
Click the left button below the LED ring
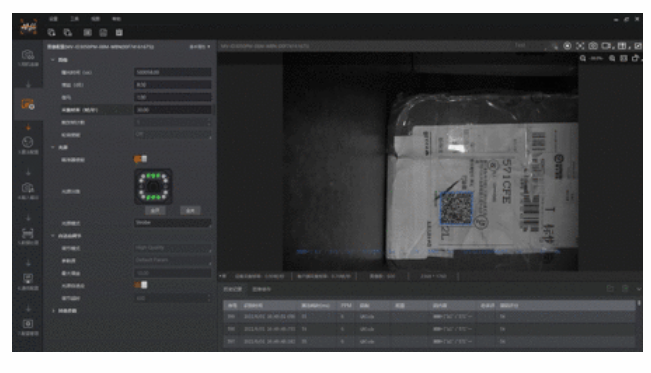(155, 211)
